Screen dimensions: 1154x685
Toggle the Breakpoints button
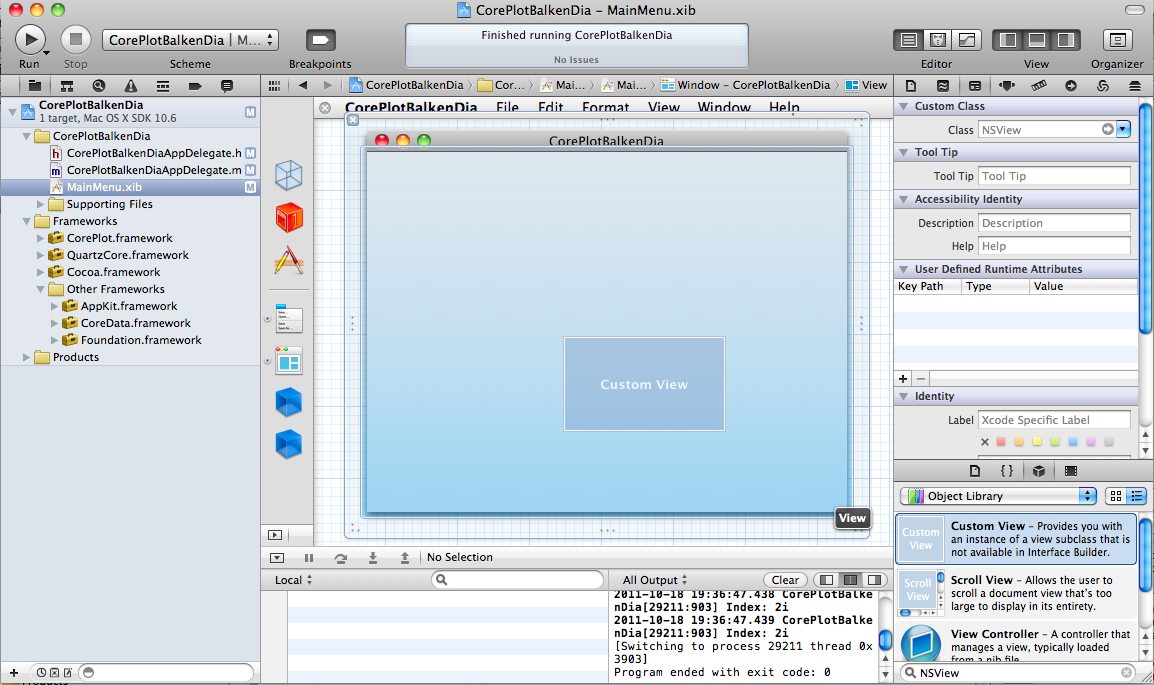point(320,40)
